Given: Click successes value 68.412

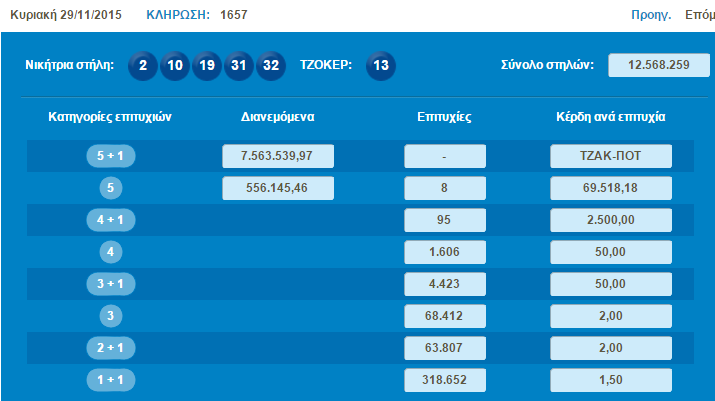Looking at the screenshot, I should tap(445, 316).
